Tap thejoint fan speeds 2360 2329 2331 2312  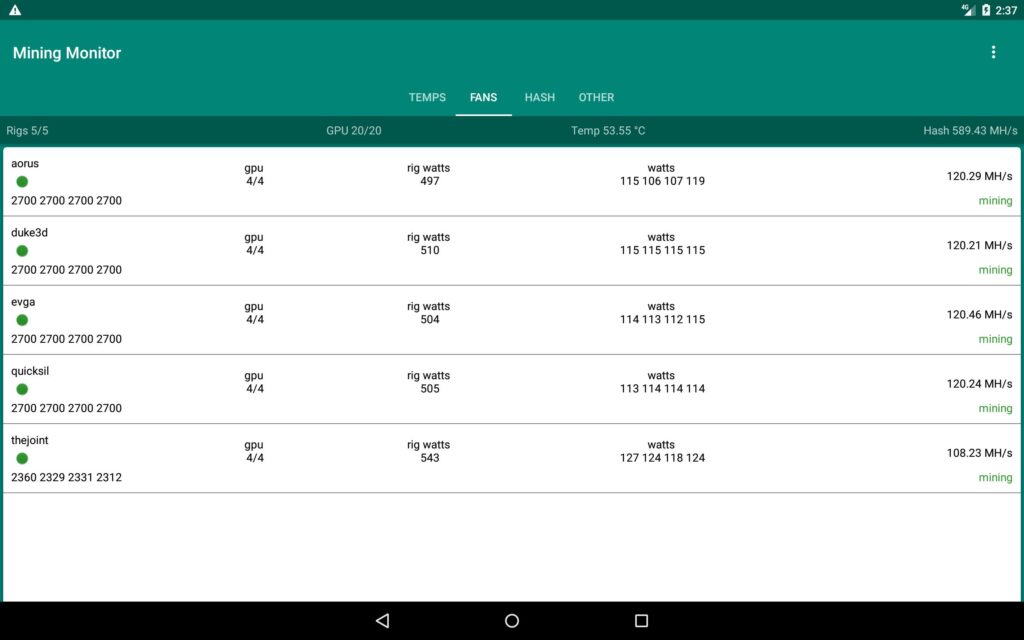tap(66, 478)
